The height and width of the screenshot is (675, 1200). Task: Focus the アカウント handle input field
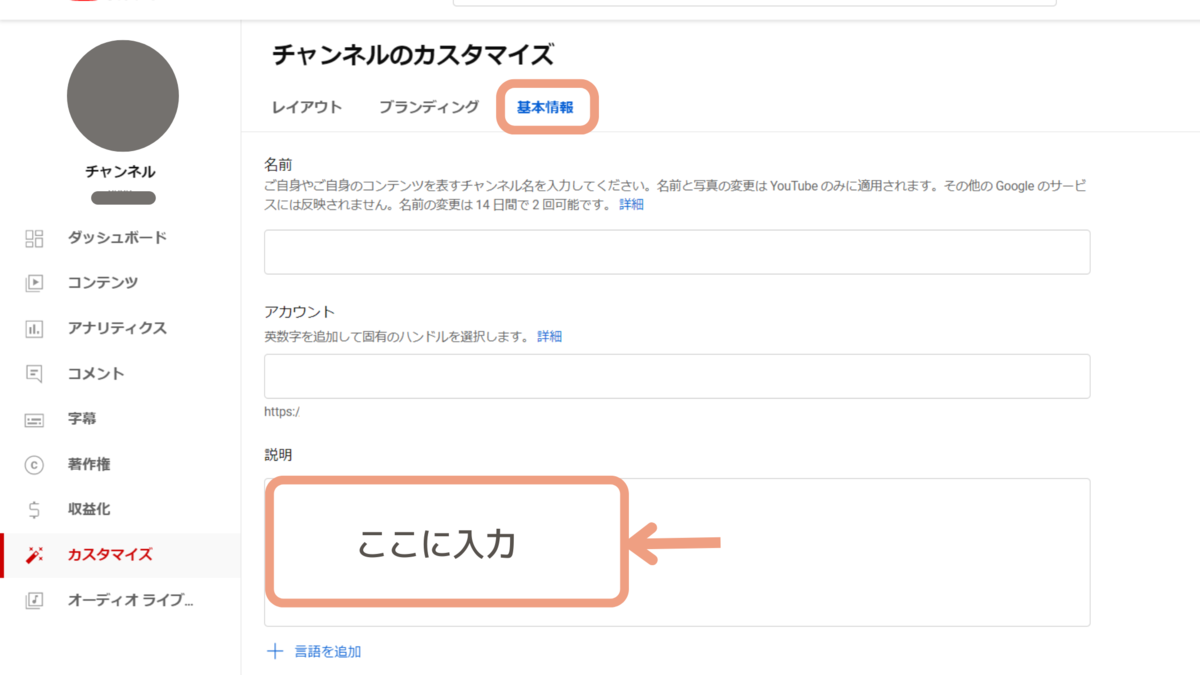point(677,376)
